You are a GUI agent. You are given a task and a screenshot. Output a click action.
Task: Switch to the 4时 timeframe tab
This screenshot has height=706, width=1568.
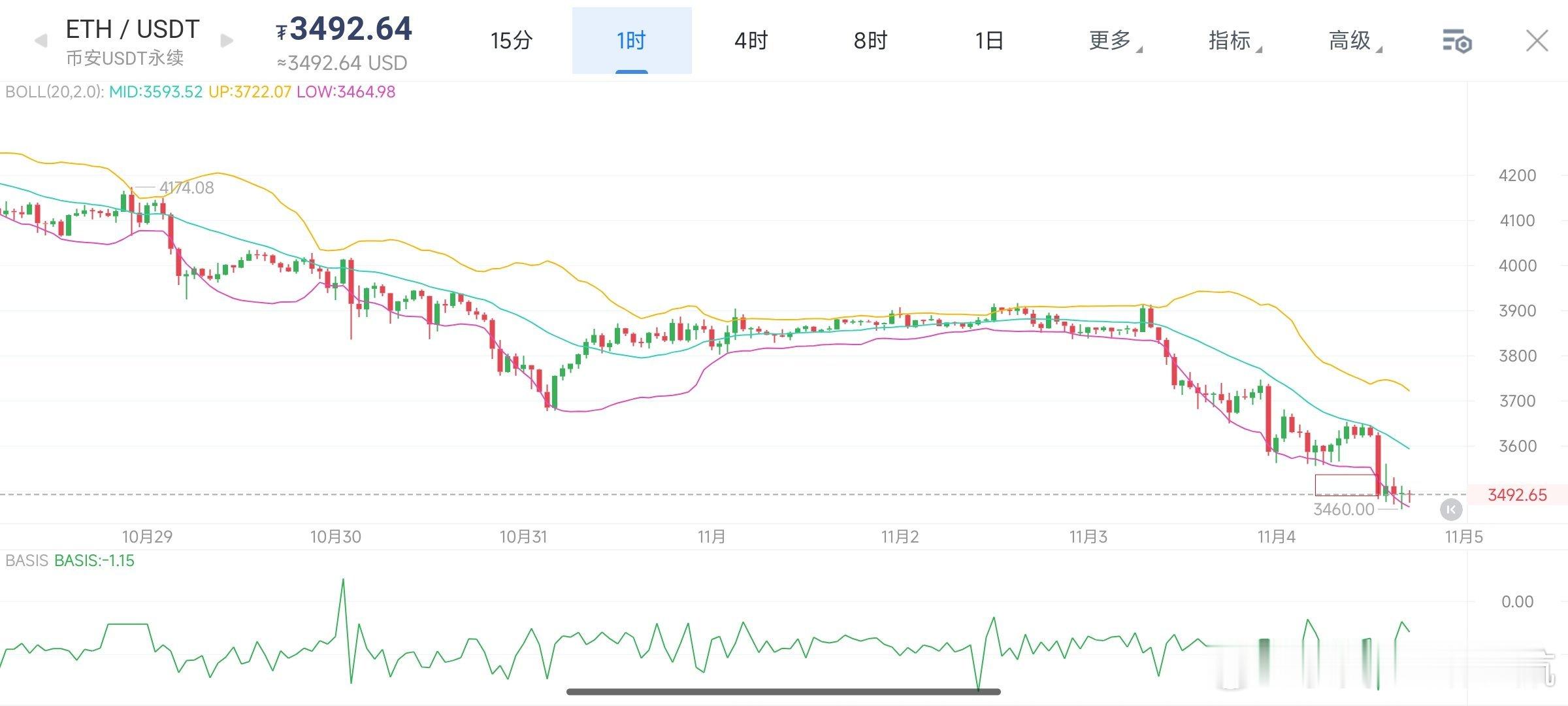750,41
